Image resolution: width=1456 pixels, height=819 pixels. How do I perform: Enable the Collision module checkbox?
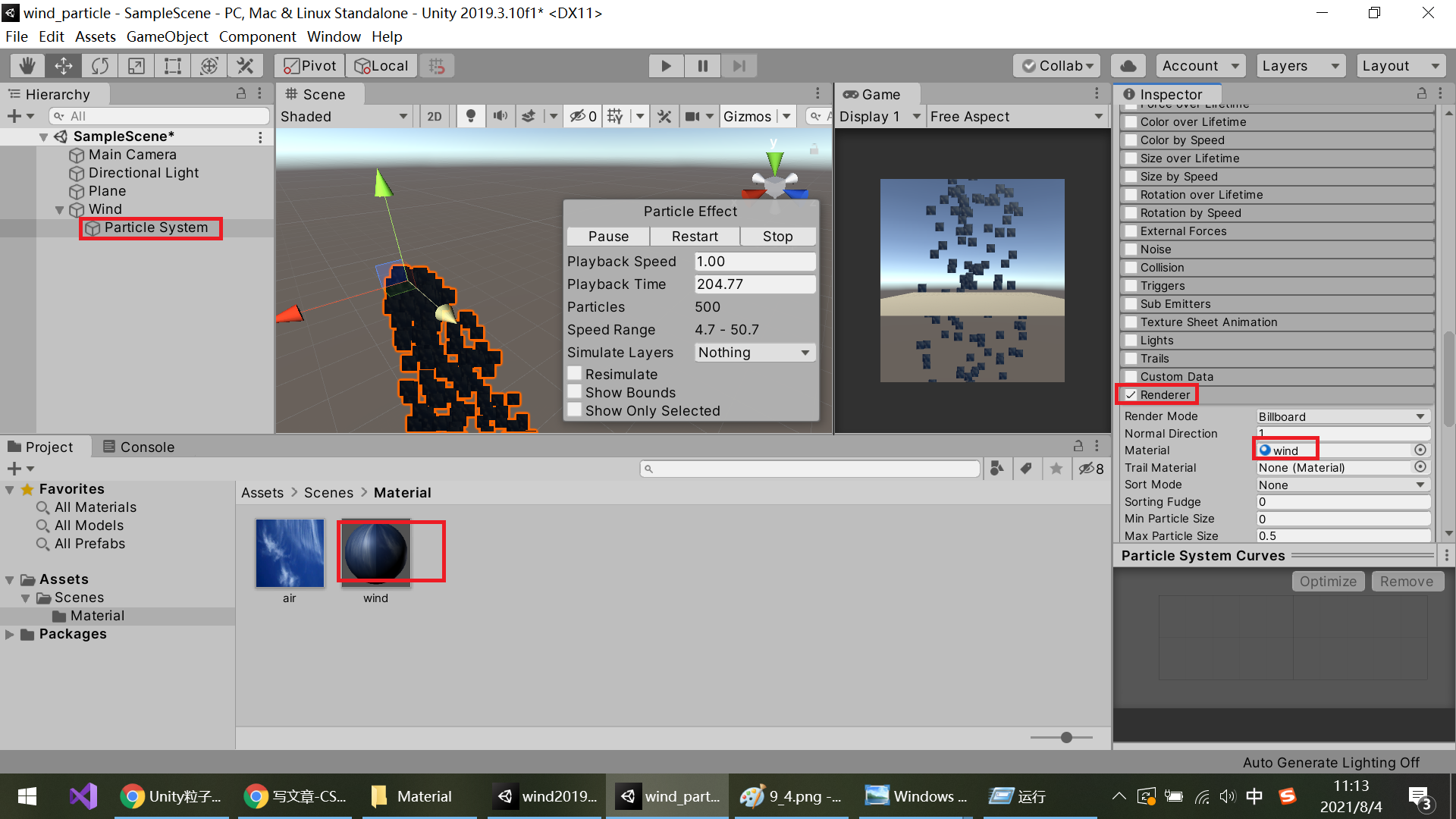(x=1131, y=268)
